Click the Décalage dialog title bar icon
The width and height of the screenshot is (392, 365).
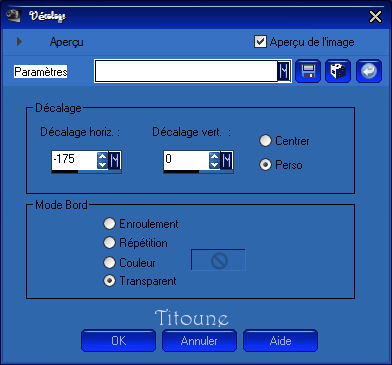(x=14, y=15)
